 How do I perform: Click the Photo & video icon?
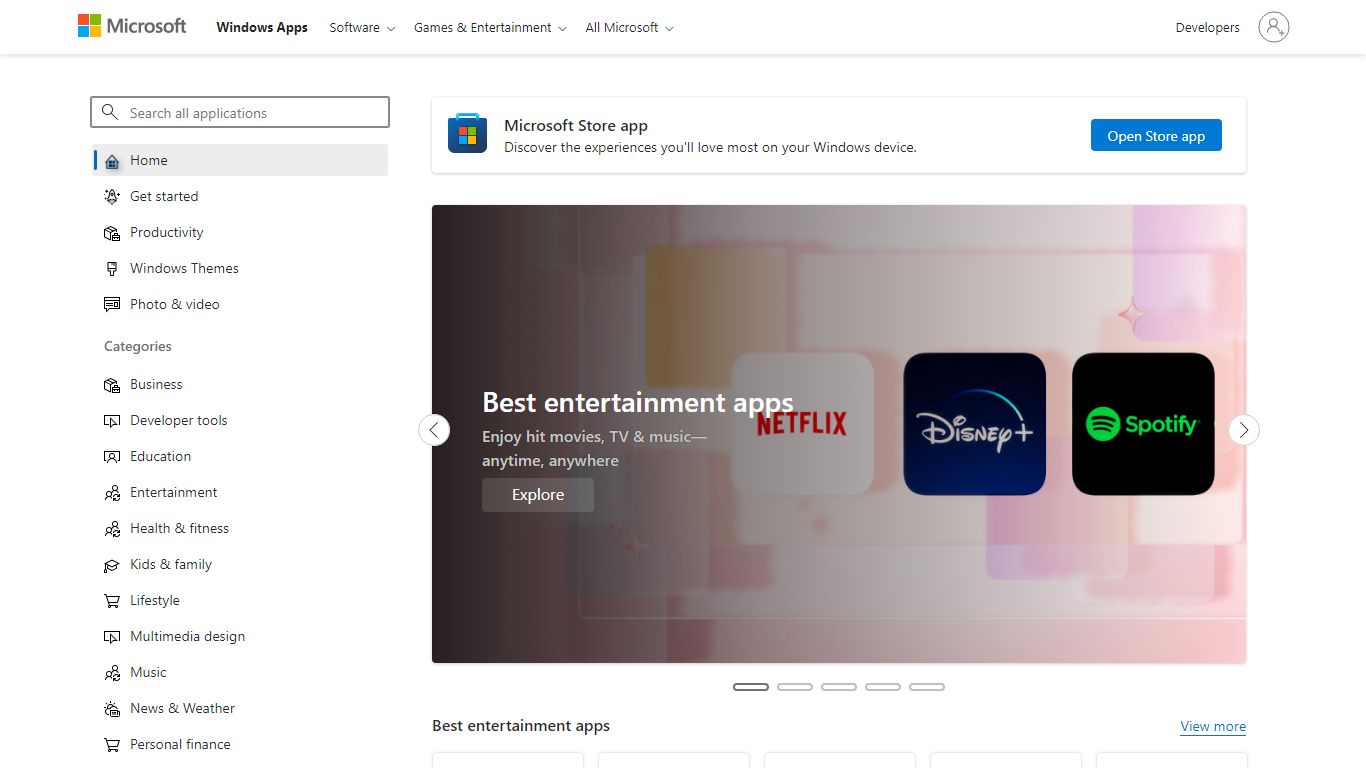coord(112,304)
